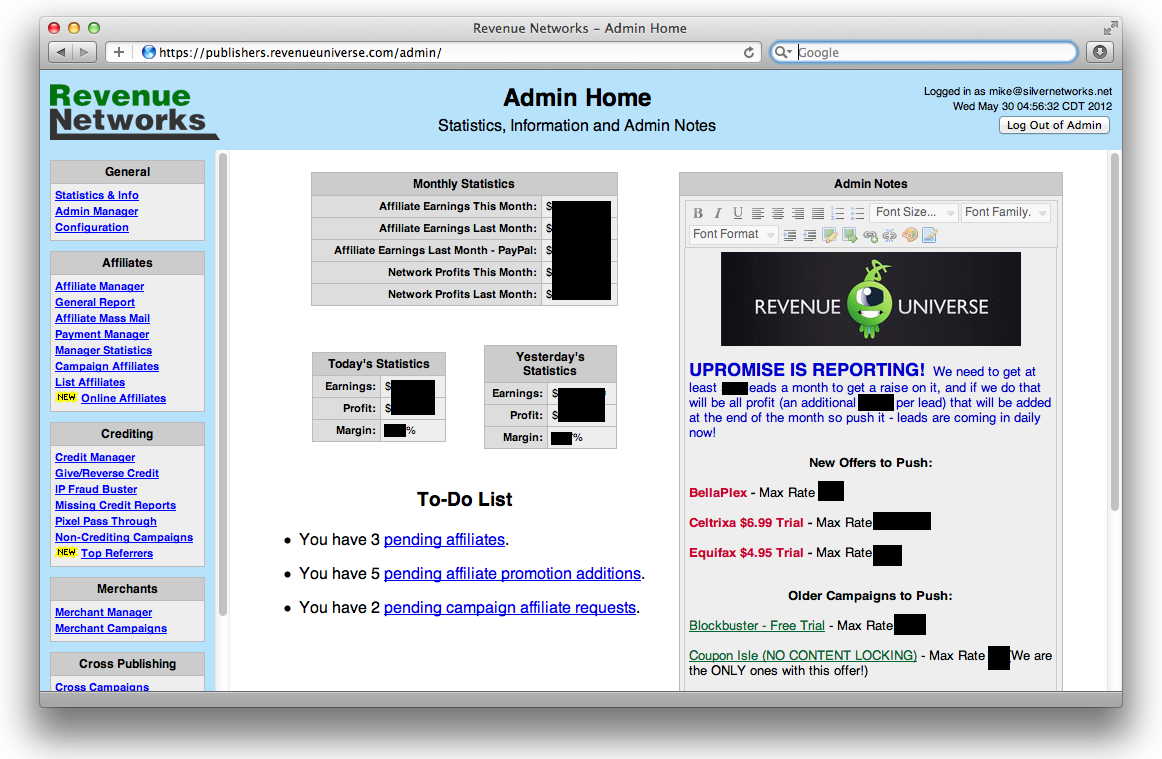The height and width of the screenshot is (759, 1162).
Task: Click the fullscreen arrows in title bar
Action: [1109, 28]
